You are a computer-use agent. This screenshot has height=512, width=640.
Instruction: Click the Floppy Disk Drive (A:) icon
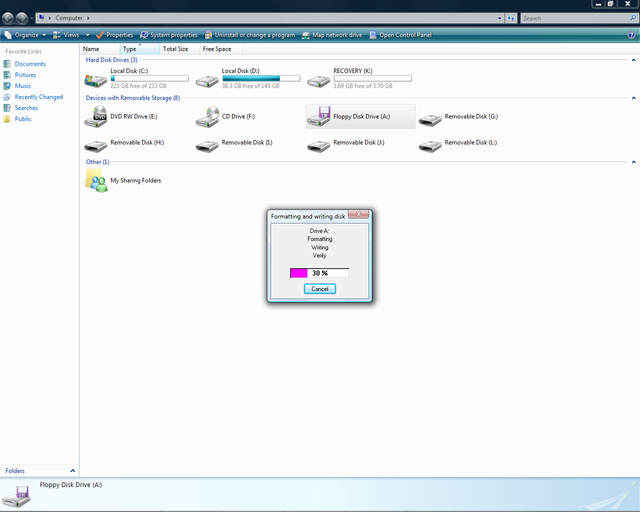pos(319,118)
